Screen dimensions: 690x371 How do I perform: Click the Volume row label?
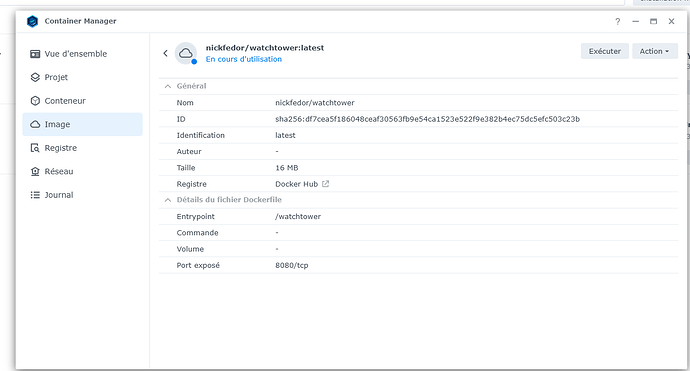190,249
